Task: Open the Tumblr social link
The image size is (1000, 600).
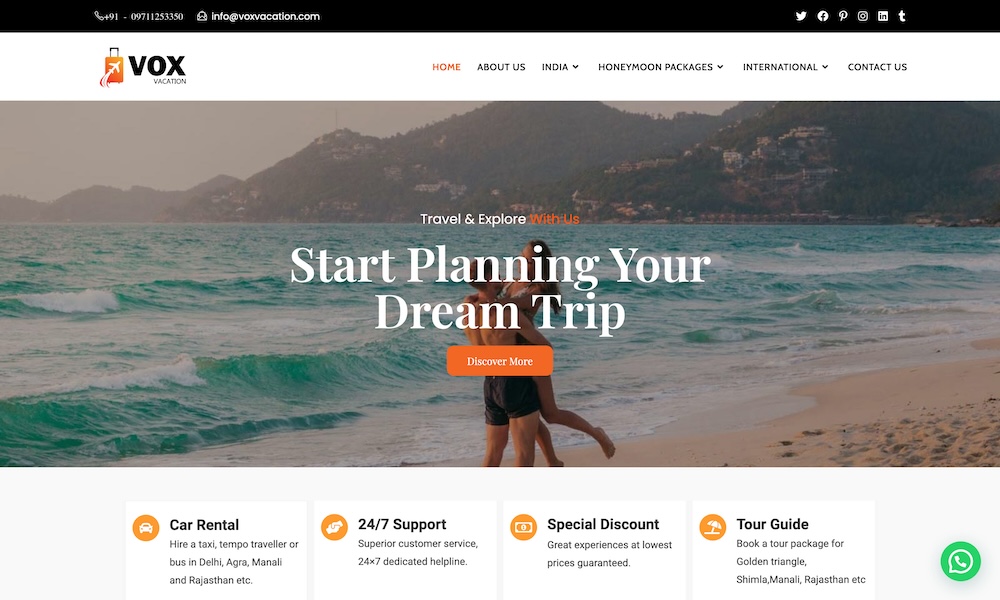Action: pos(902,16)
